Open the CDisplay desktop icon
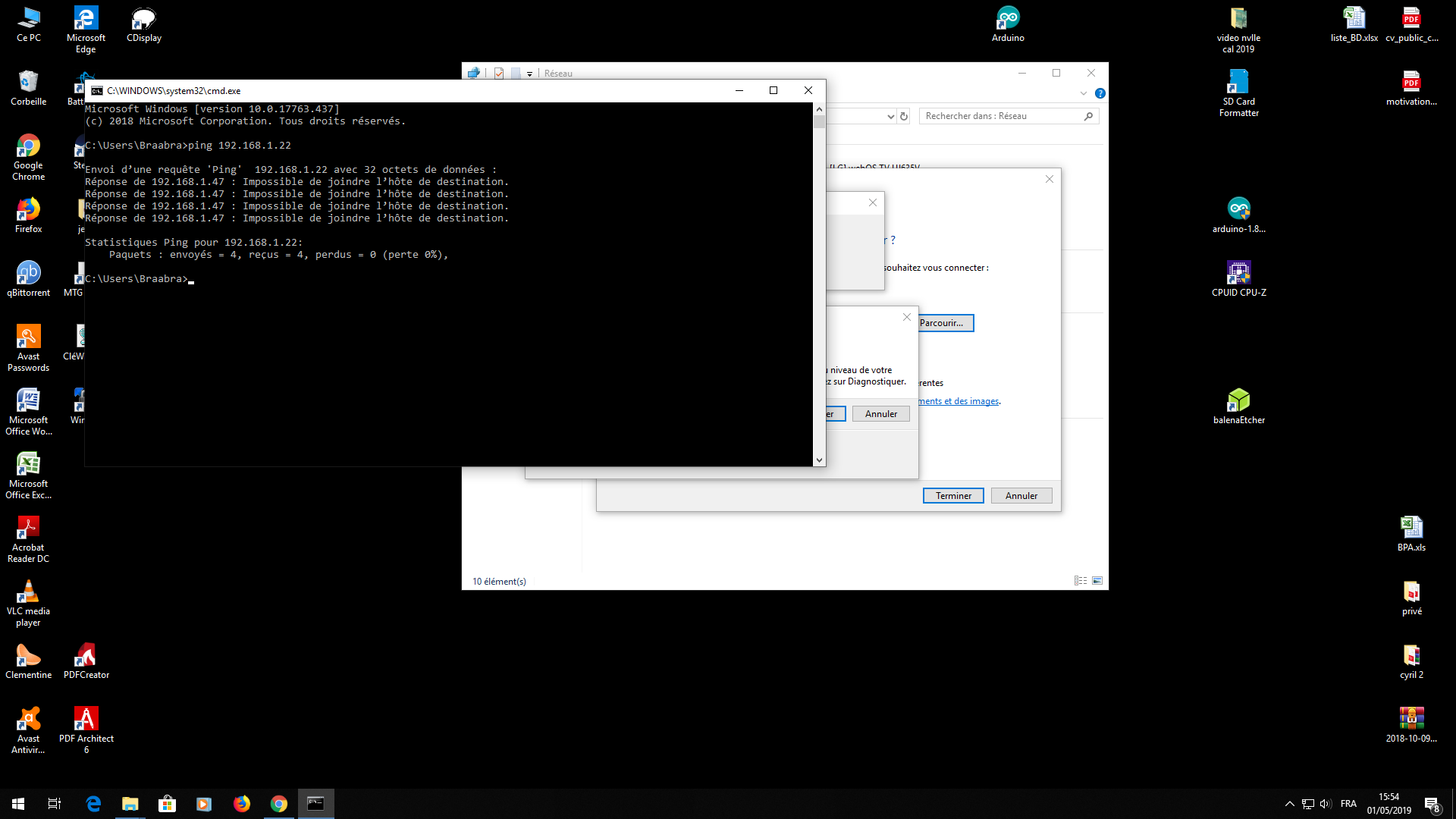This screenshot has width=1456, height=819. coord(144,25)
